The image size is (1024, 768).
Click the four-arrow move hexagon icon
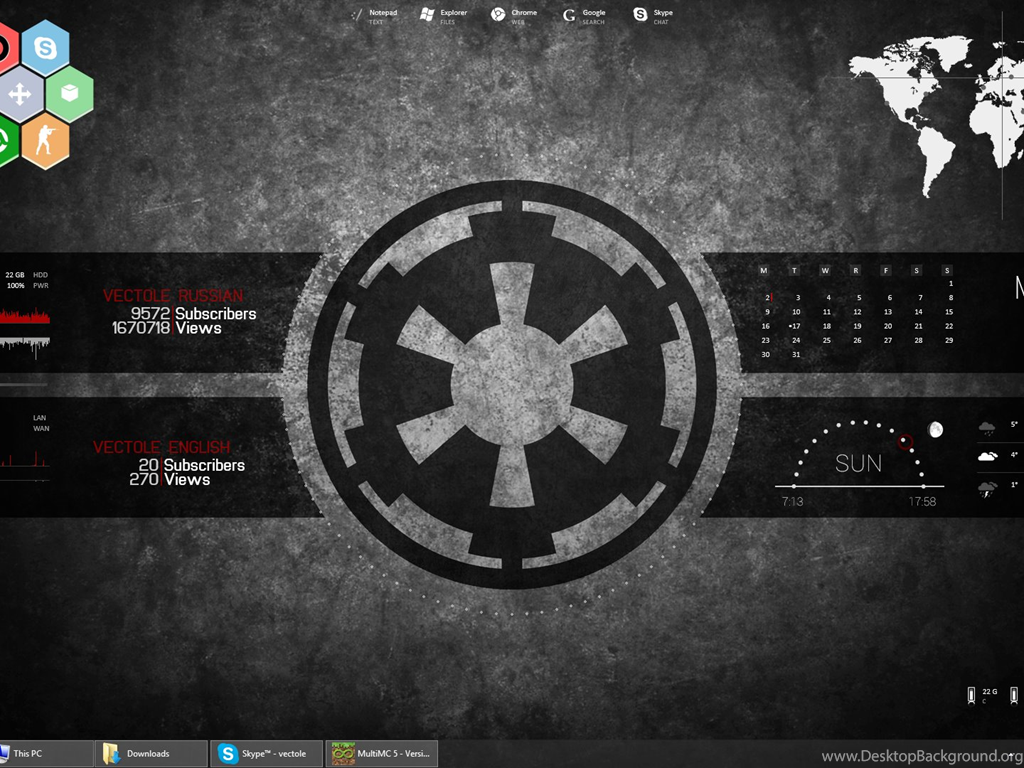pos(20,94)
